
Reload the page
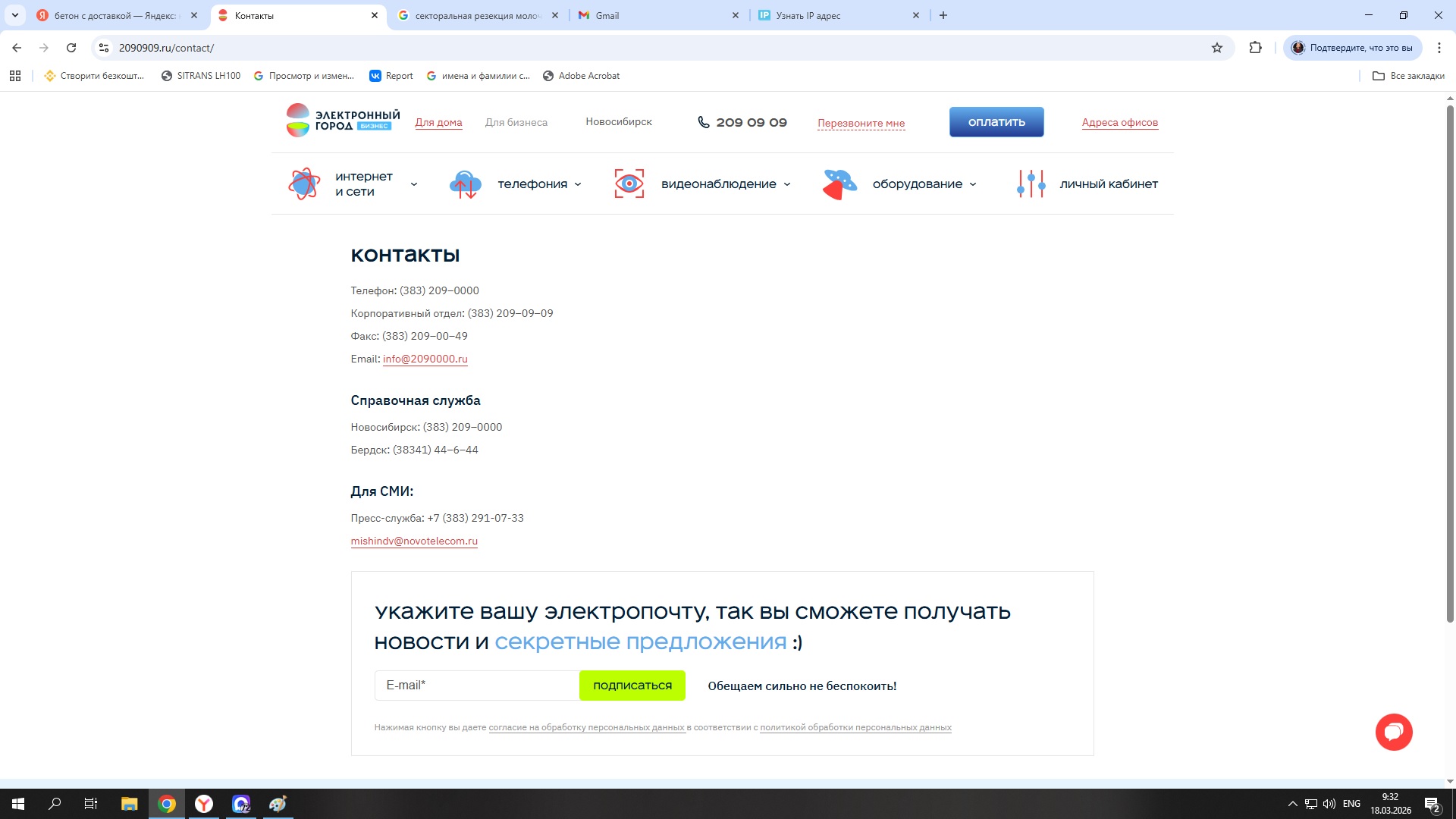click(71, 48)
